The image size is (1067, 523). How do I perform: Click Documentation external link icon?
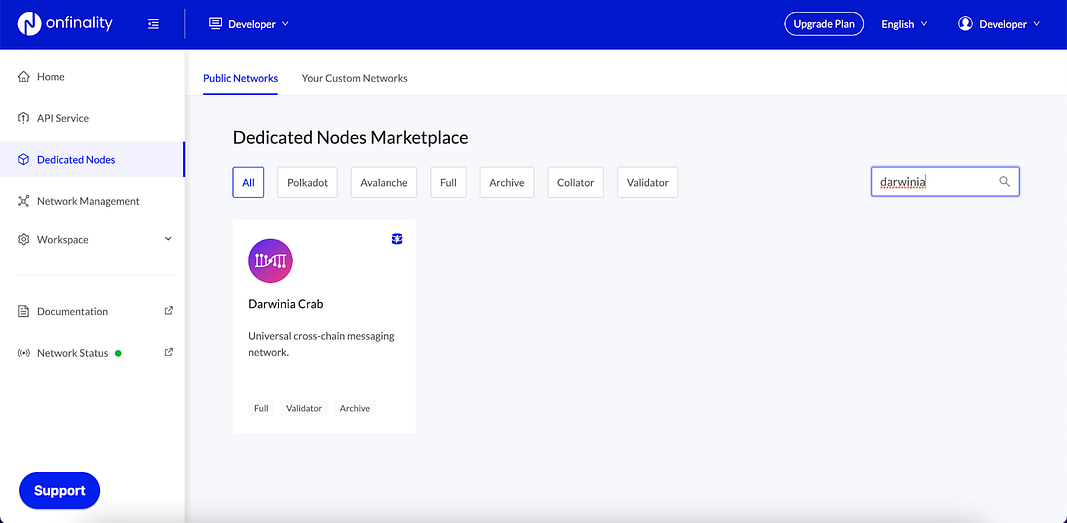169,310
